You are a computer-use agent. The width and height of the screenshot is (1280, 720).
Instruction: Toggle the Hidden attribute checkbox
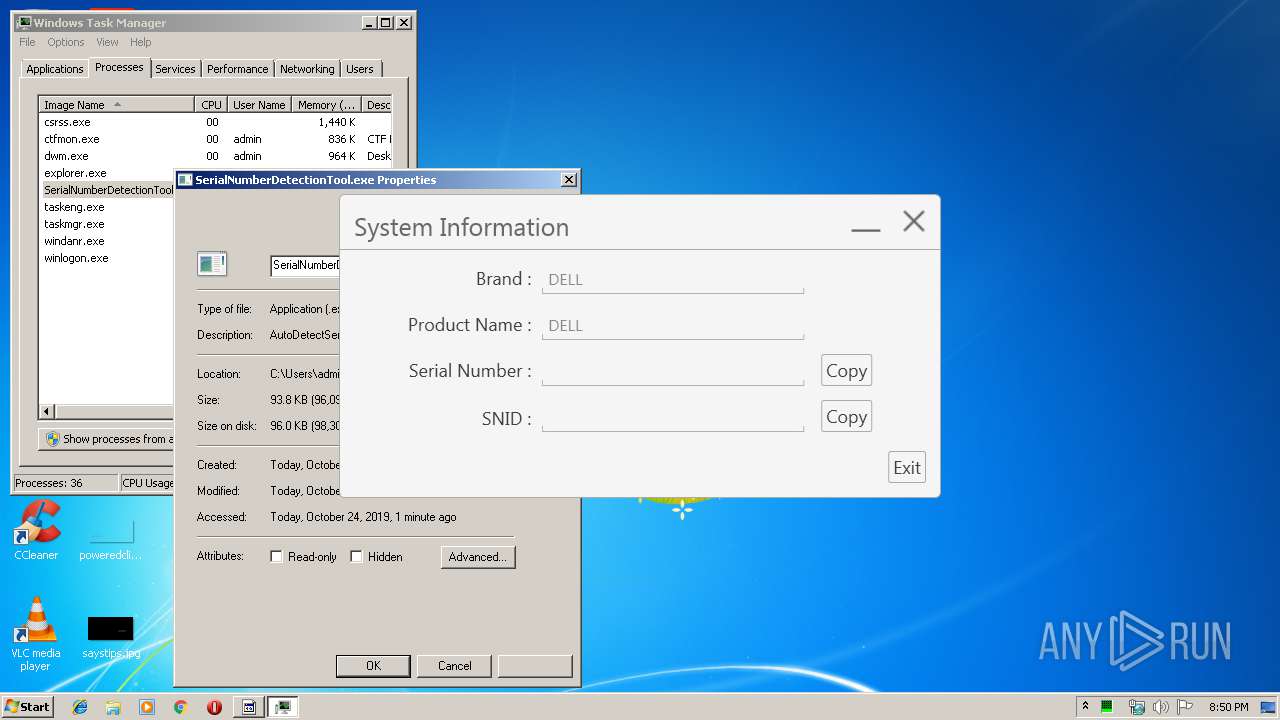point(356,557)
